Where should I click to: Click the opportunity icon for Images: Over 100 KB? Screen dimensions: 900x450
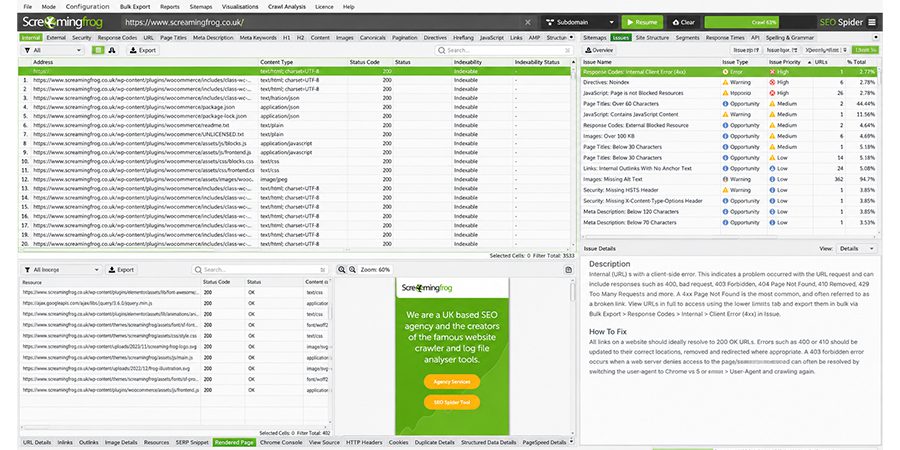(726, 136)
